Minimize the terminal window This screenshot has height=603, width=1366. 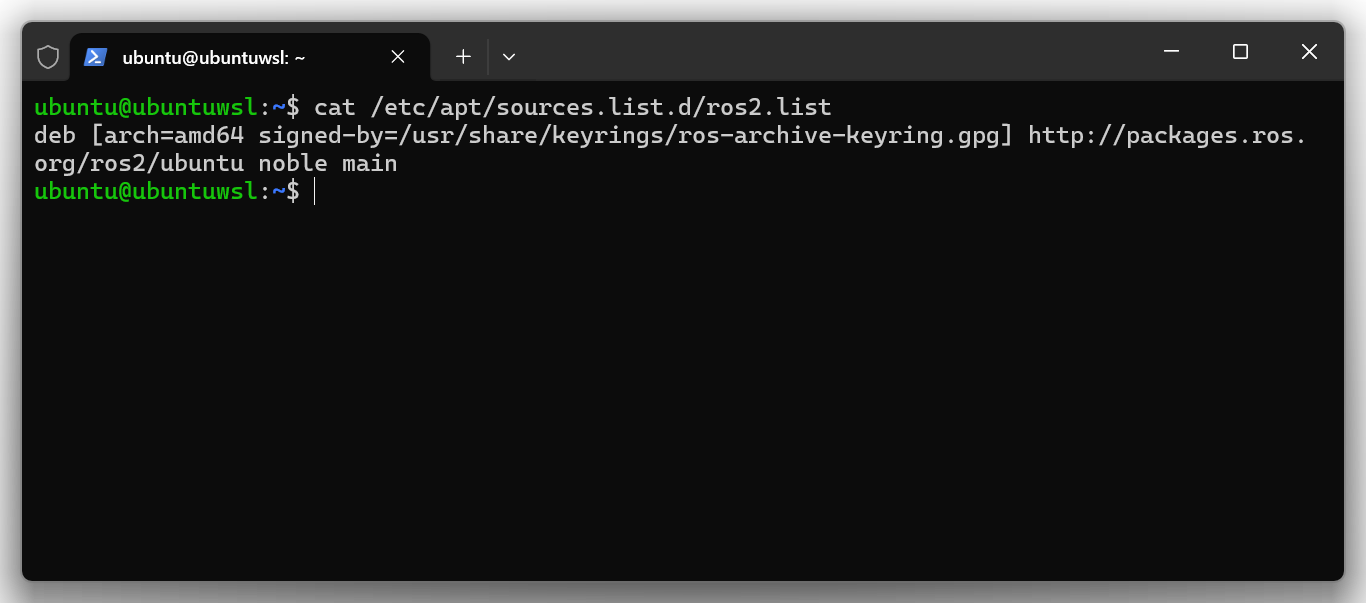pos(1172,52)
